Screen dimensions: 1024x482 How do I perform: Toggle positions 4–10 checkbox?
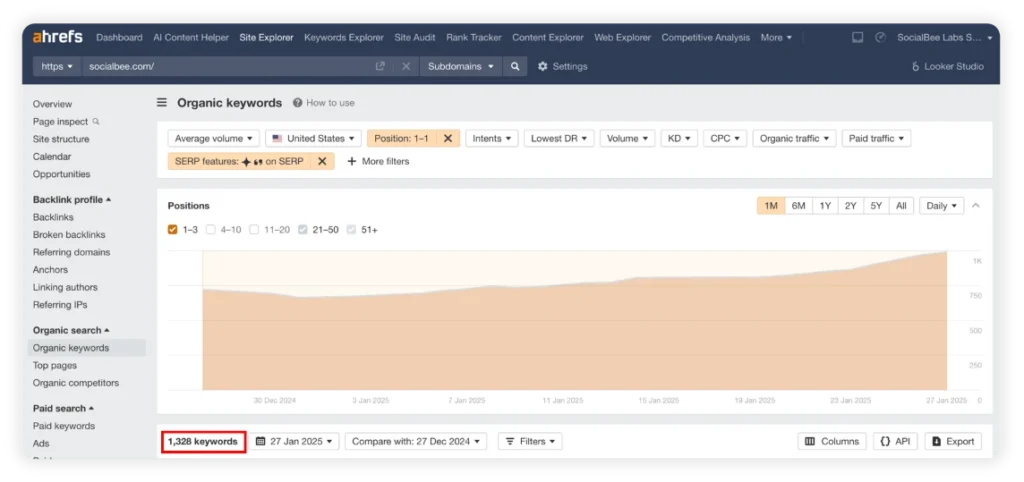tap(210, 230)
